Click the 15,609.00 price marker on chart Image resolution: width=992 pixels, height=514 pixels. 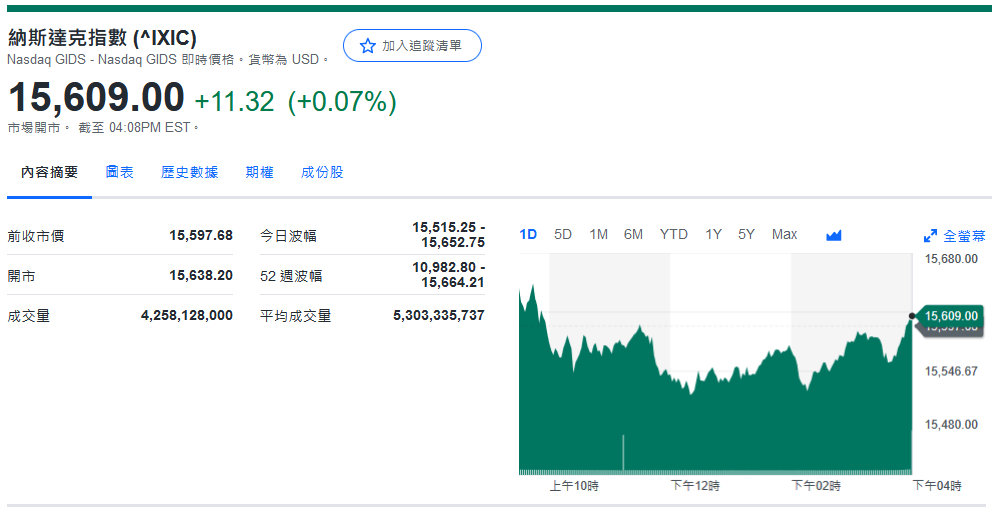[x=950, y=316]
